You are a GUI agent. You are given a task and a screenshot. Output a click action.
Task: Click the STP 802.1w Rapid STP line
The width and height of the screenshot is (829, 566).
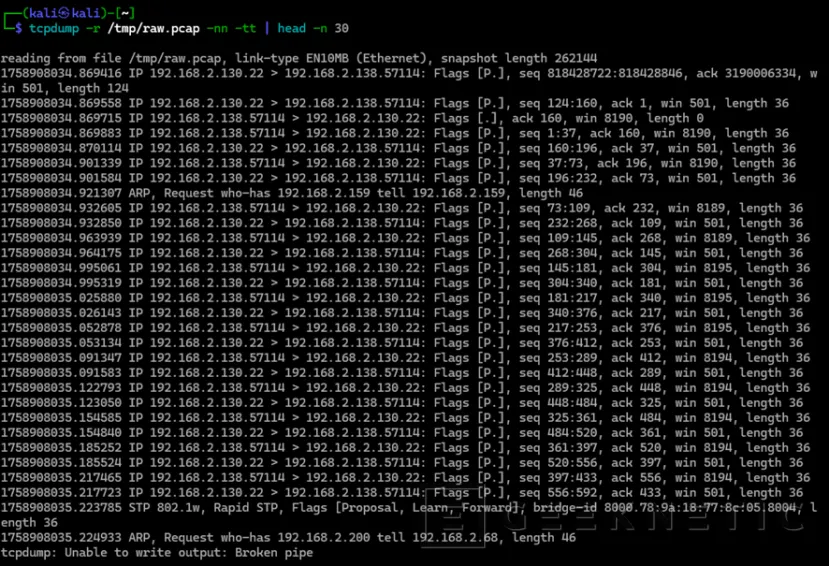click(250, 507)
